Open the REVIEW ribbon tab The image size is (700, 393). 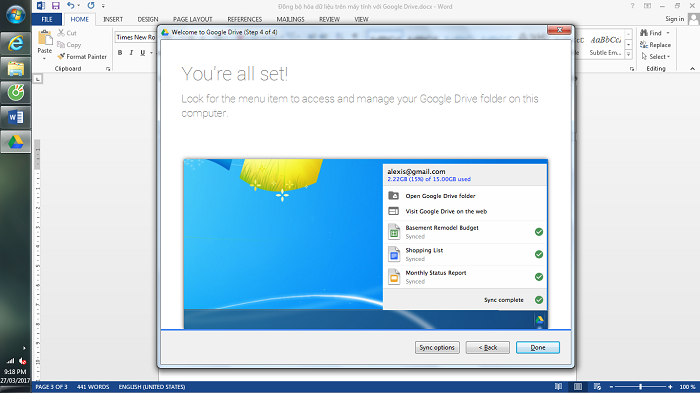pyautogui.click(x=329, y=19)
